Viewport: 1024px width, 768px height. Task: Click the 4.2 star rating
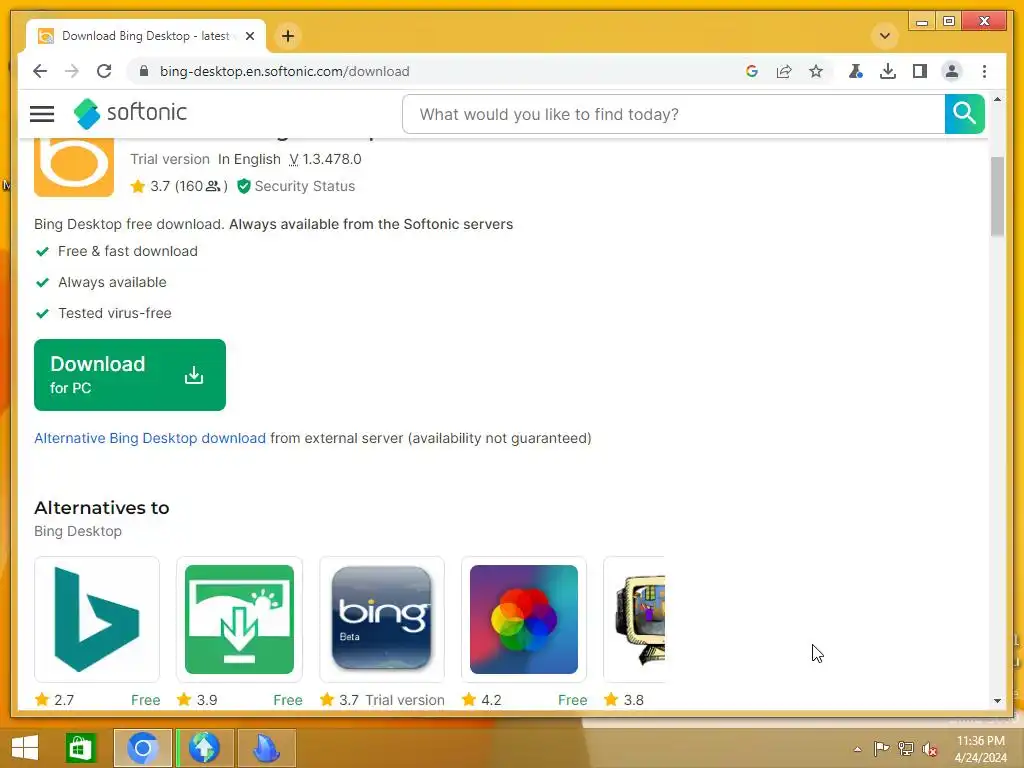tap(481, 700)
